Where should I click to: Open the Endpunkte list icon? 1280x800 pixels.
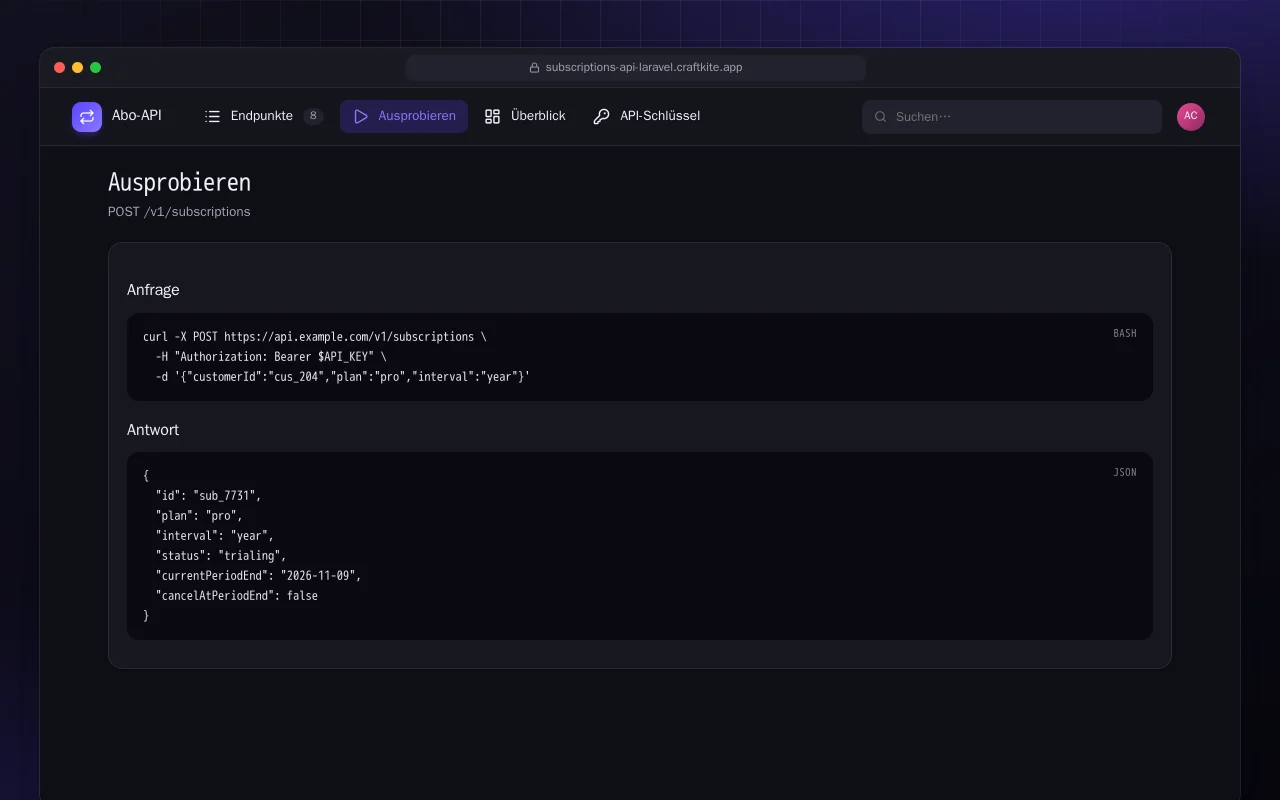[x=212, y=116]
